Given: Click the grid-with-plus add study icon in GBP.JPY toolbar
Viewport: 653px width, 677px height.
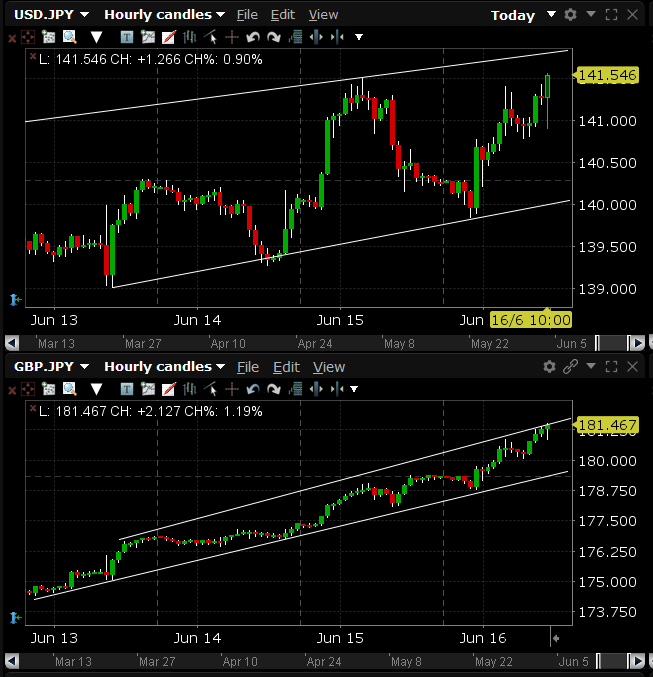Looking at the screenshot, I should pyautogui.click(x=48, y=389).
